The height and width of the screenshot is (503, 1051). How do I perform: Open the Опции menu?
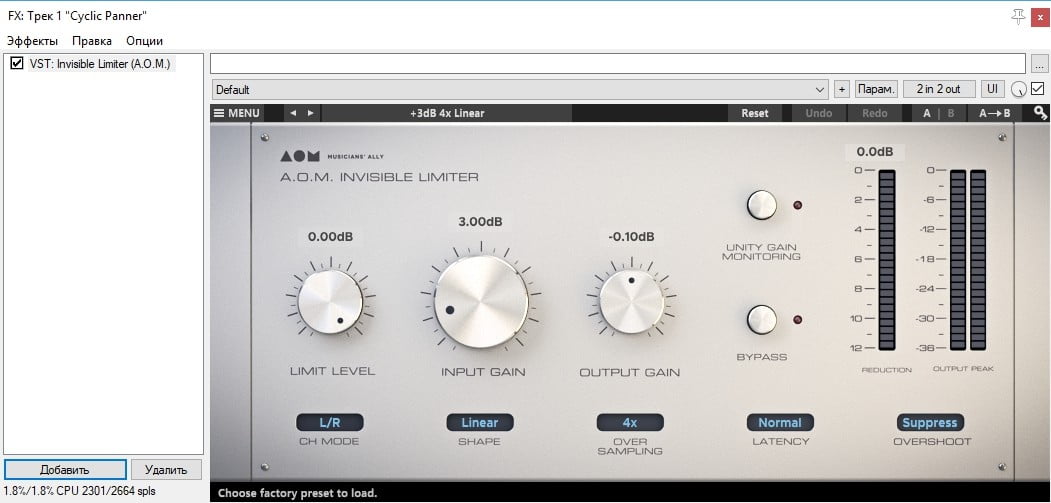[x=145, y=41]
